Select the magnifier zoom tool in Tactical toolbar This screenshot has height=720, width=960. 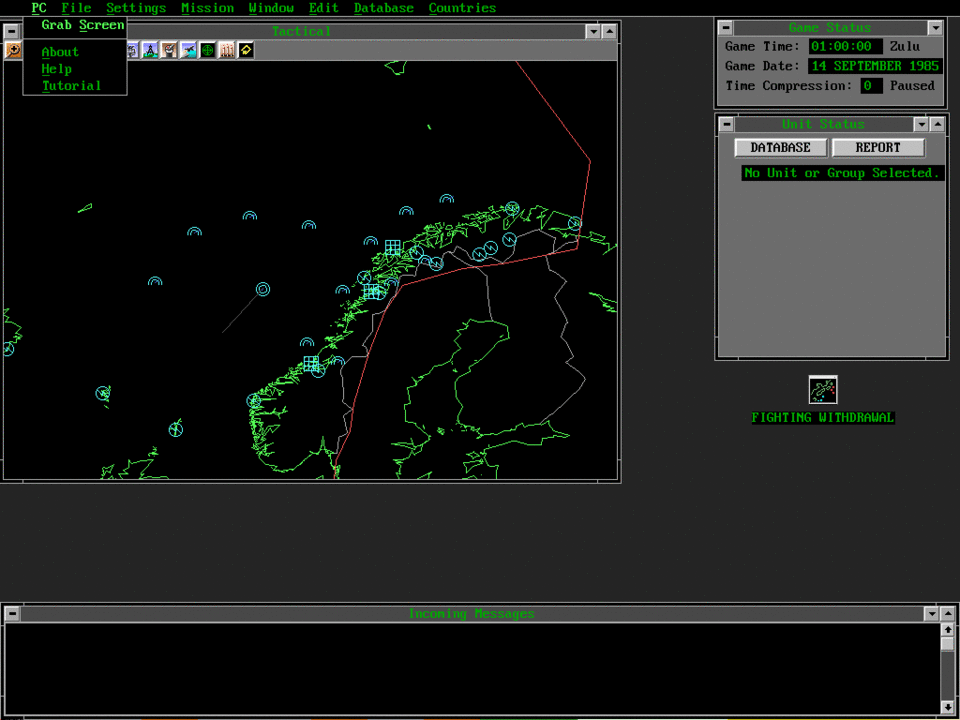click(14, 50)
